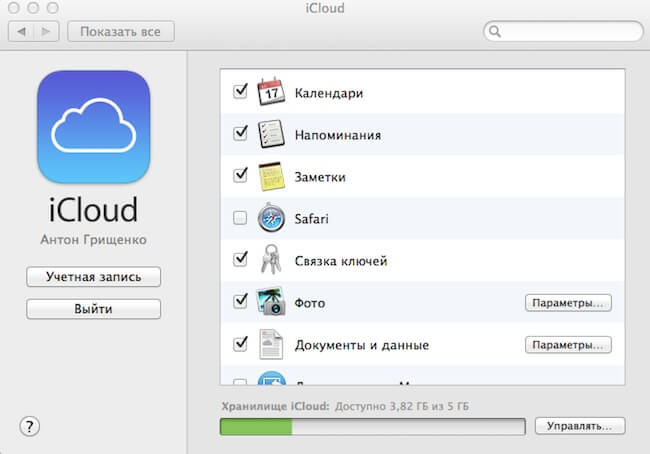Screen dimensions: 650x454
Task: Open Параметры for Документы и данные
Action: point(568,345)
